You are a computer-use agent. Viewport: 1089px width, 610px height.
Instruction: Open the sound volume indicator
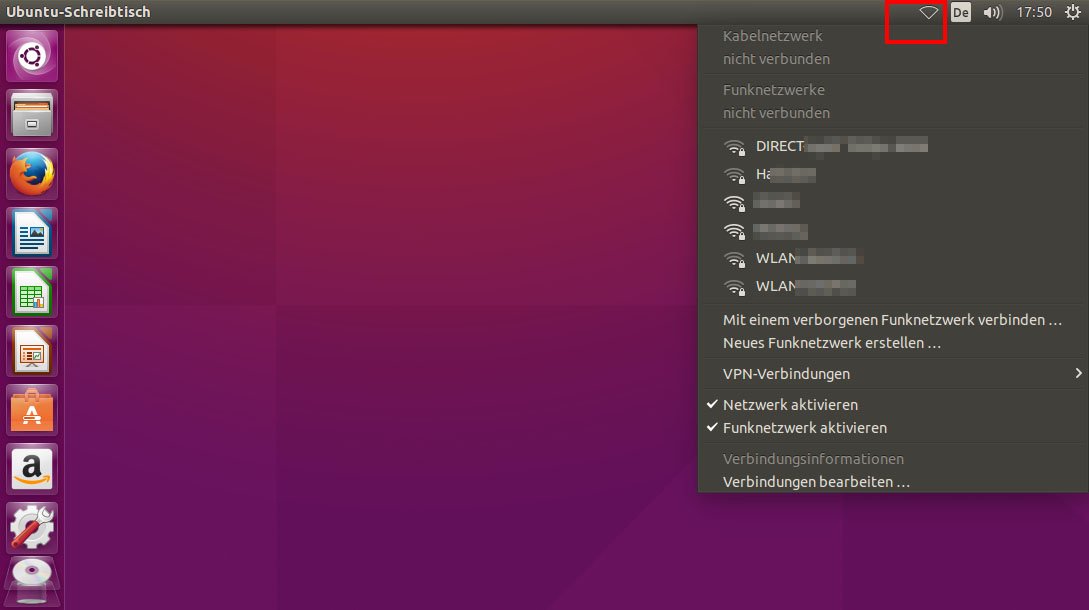(992, 13)
